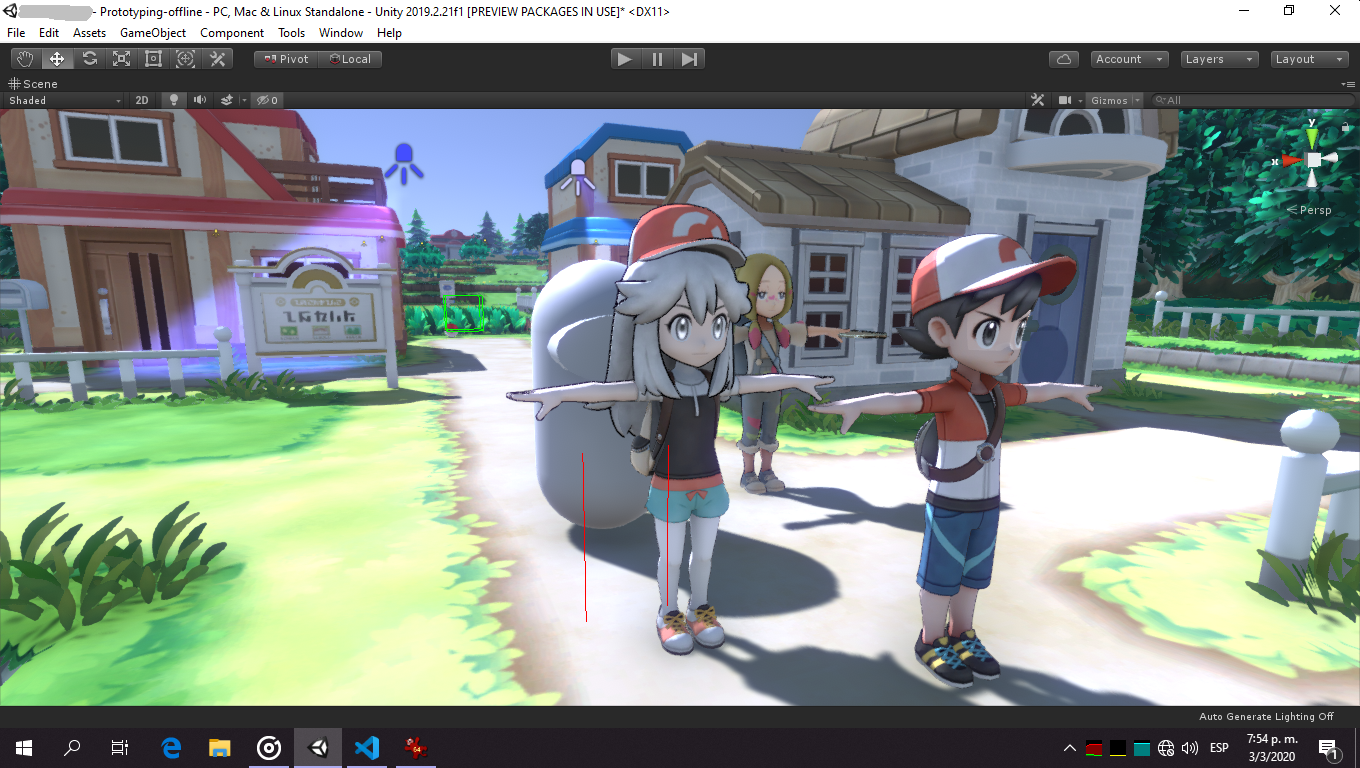Select the Scale tool

(x=121, y=59)
